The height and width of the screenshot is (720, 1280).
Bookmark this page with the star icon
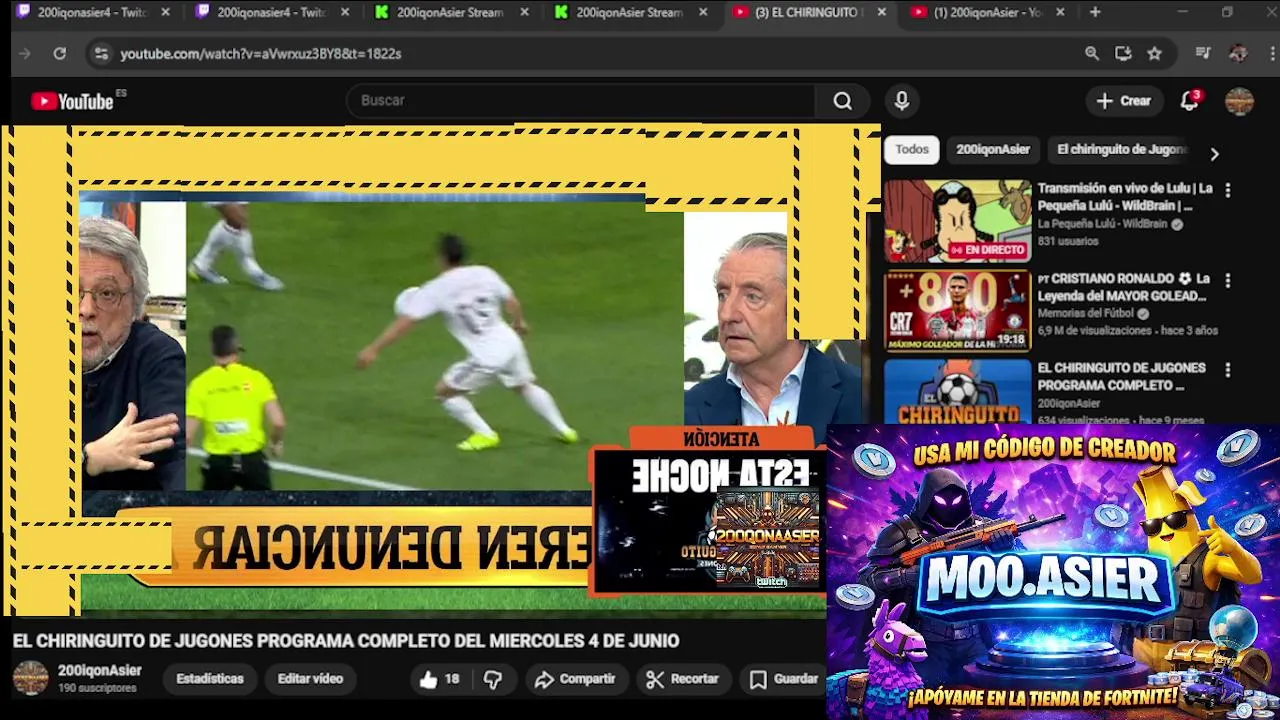click(1154, 54)
